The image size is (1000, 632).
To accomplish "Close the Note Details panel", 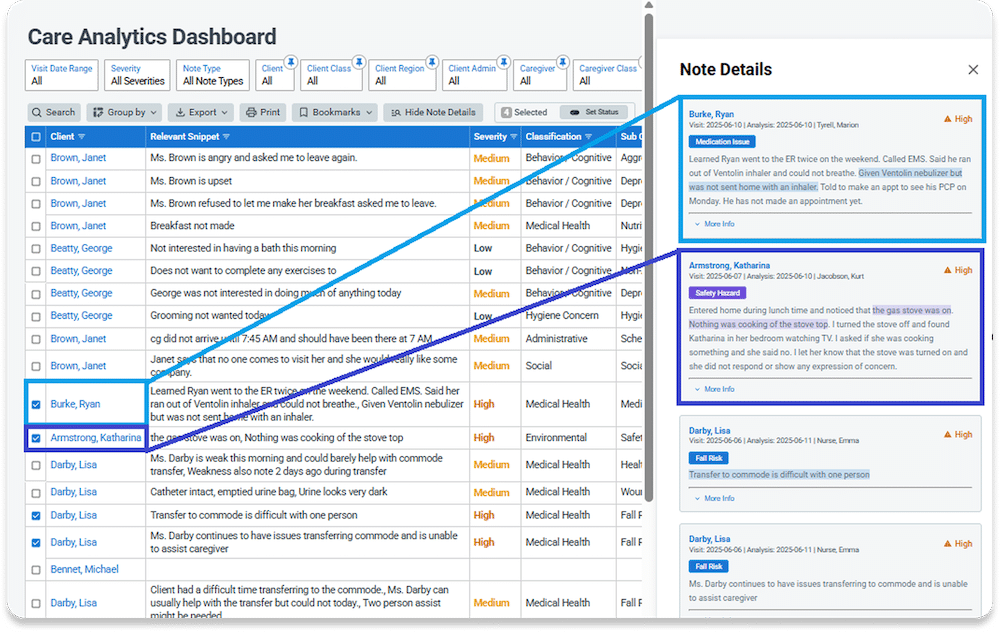I will point(972,69).
